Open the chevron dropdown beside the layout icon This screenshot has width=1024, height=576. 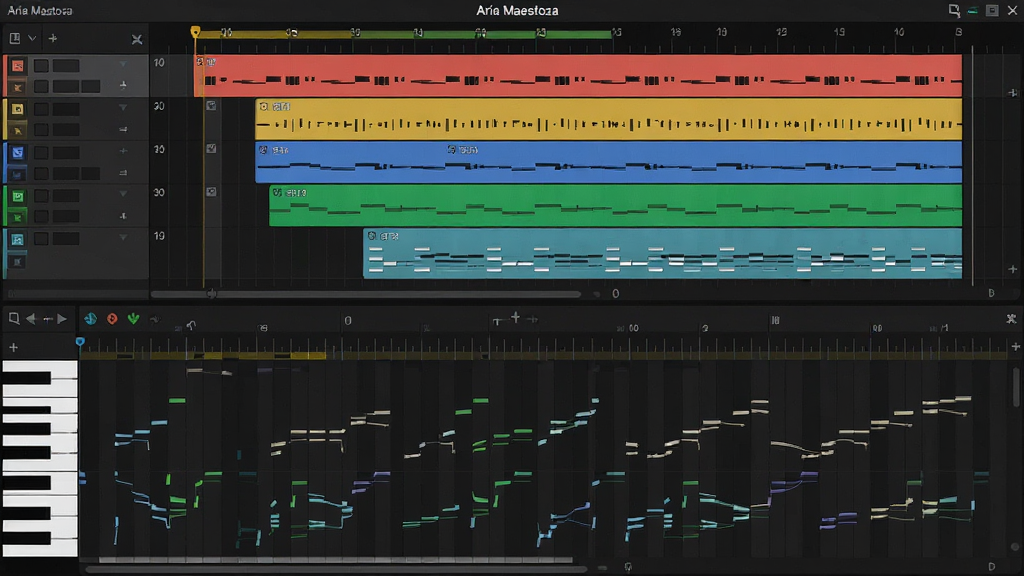pyautogui.click(x=32, y=39)
